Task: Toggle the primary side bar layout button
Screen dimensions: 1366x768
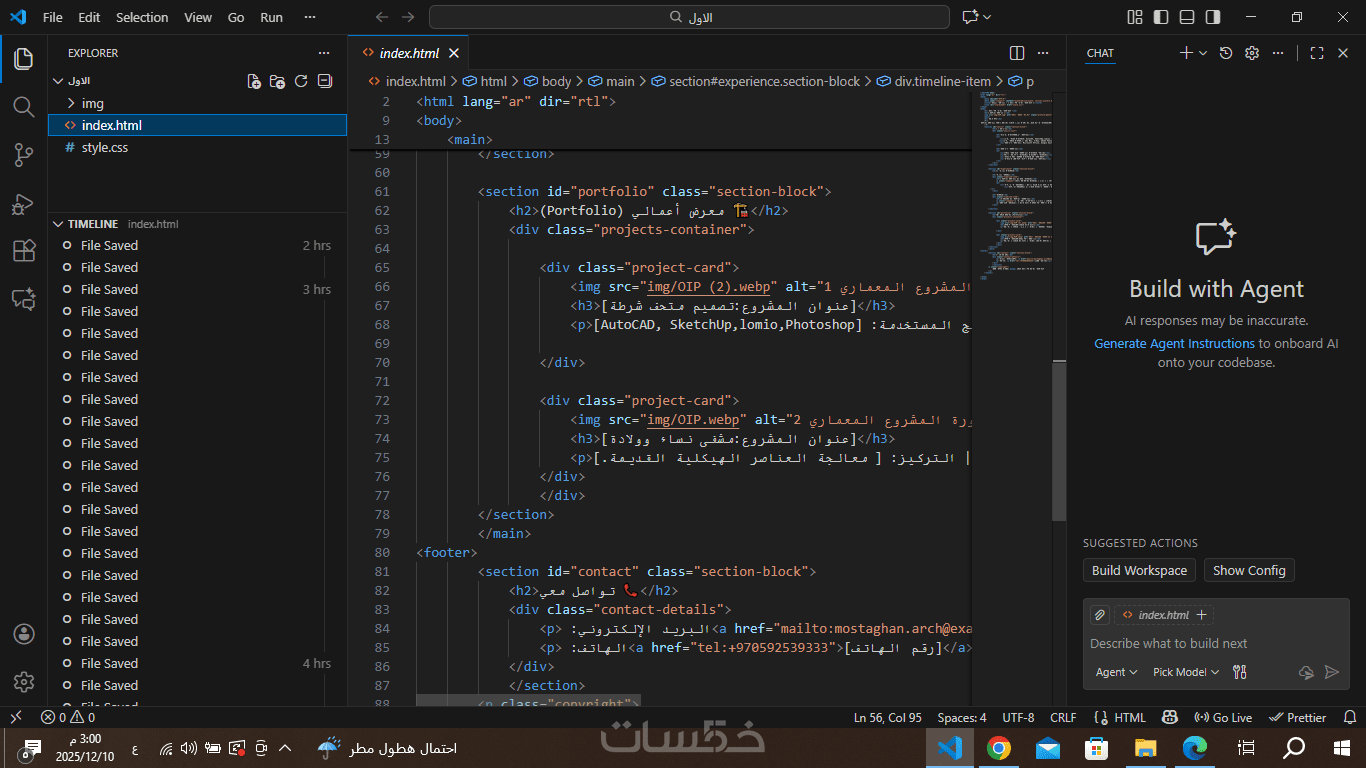Action: [1161, 17]
